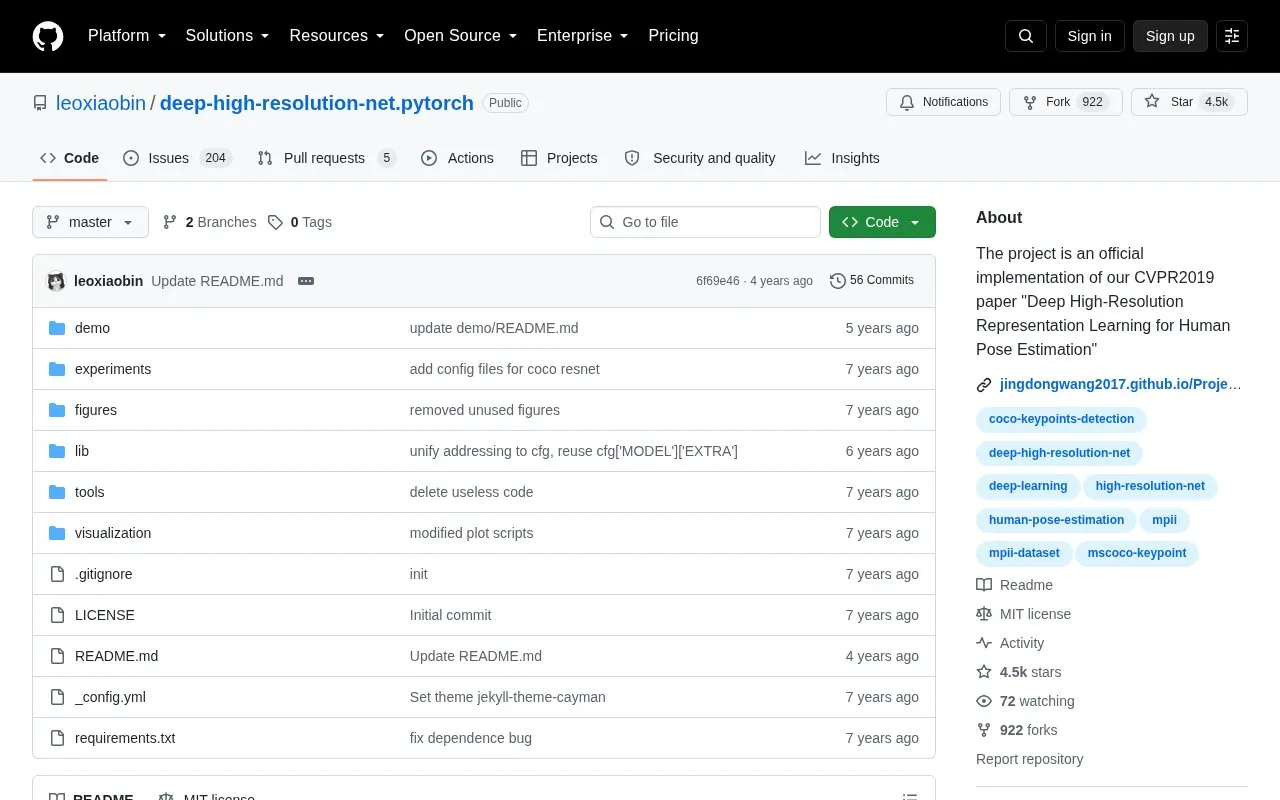Select deep-learning topic tag
1280x800 pixels.
coord(1028,486)
